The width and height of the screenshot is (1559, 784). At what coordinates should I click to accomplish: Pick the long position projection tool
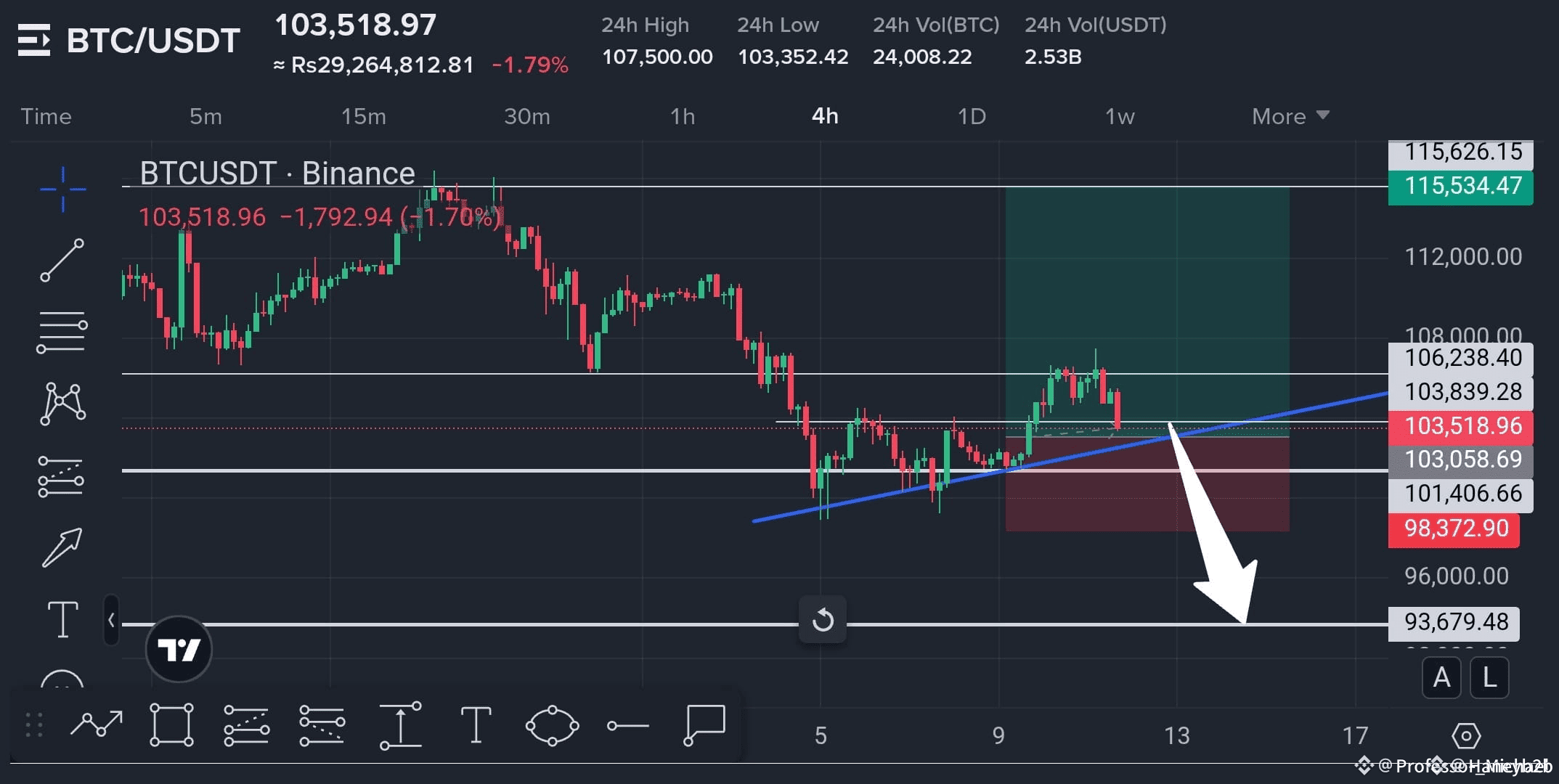click(x=61, y=477)
